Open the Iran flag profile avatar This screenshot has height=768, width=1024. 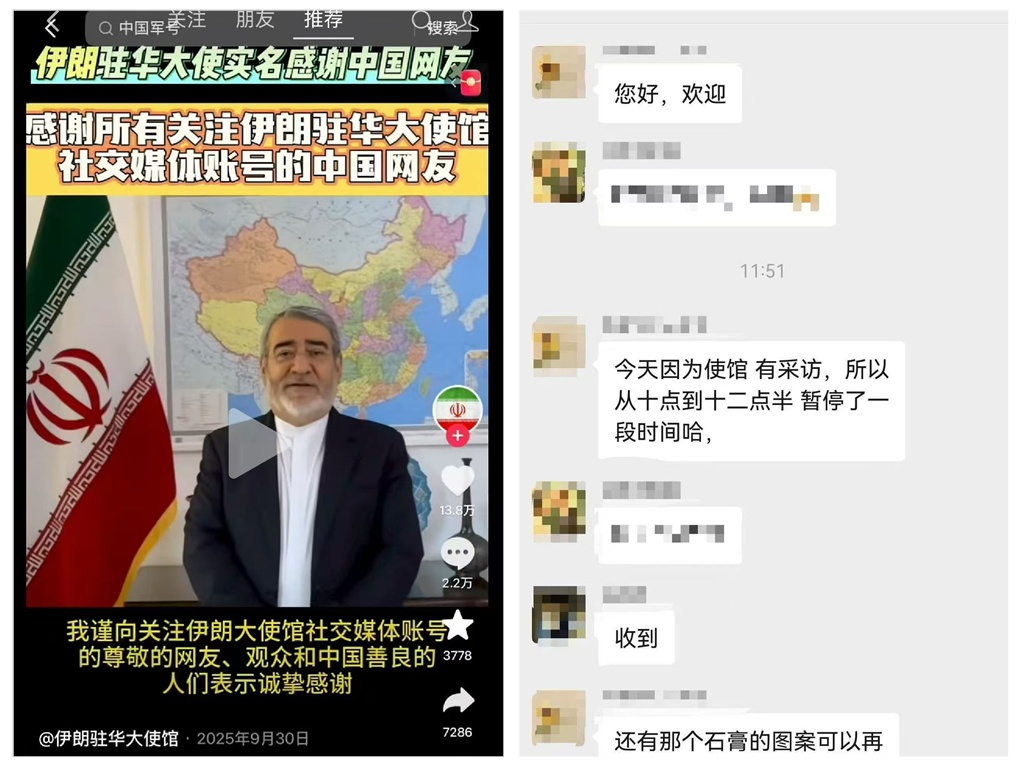tap(457, 409)
